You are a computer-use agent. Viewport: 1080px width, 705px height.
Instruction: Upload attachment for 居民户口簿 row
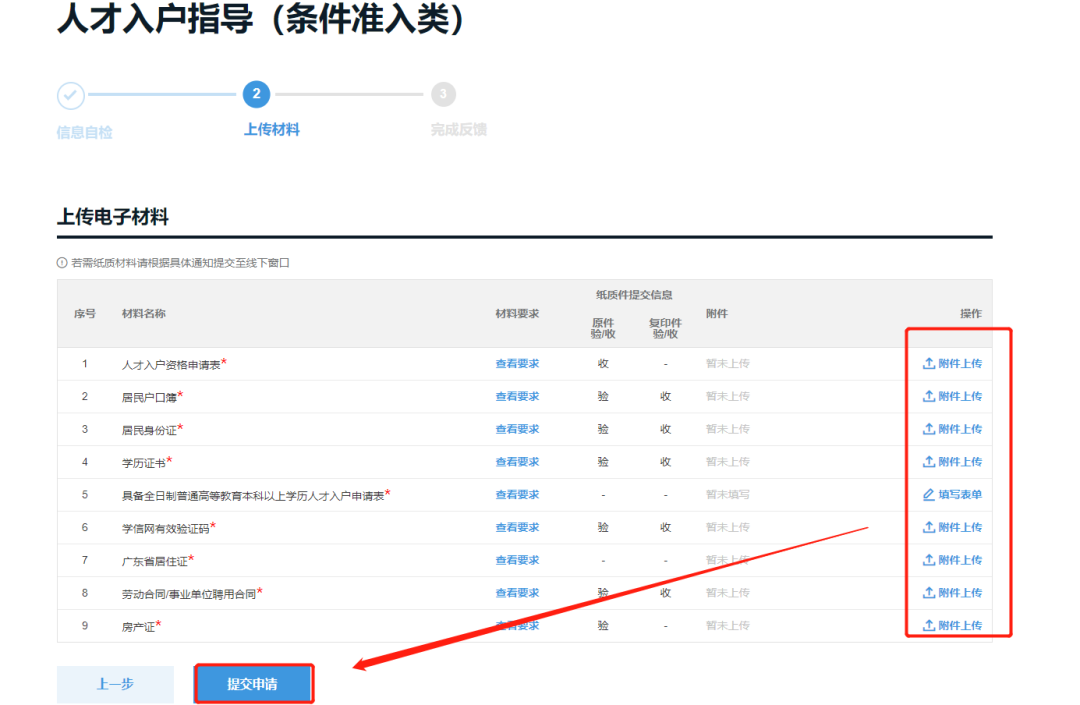pos(952,397)
